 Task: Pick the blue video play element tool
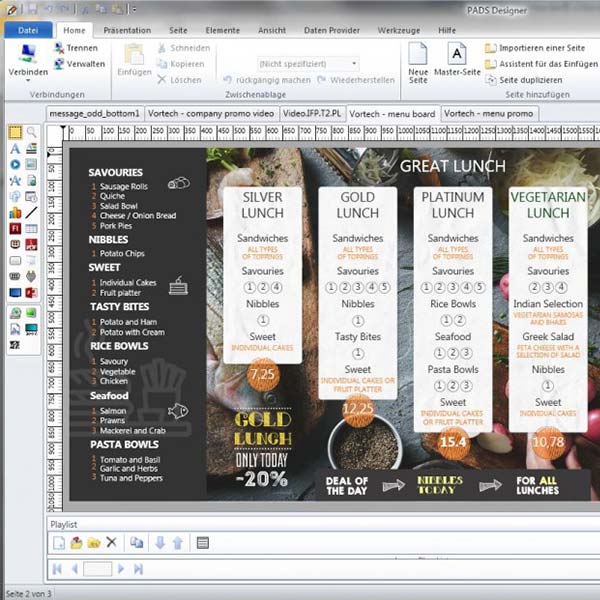click(x=15, y=165)
